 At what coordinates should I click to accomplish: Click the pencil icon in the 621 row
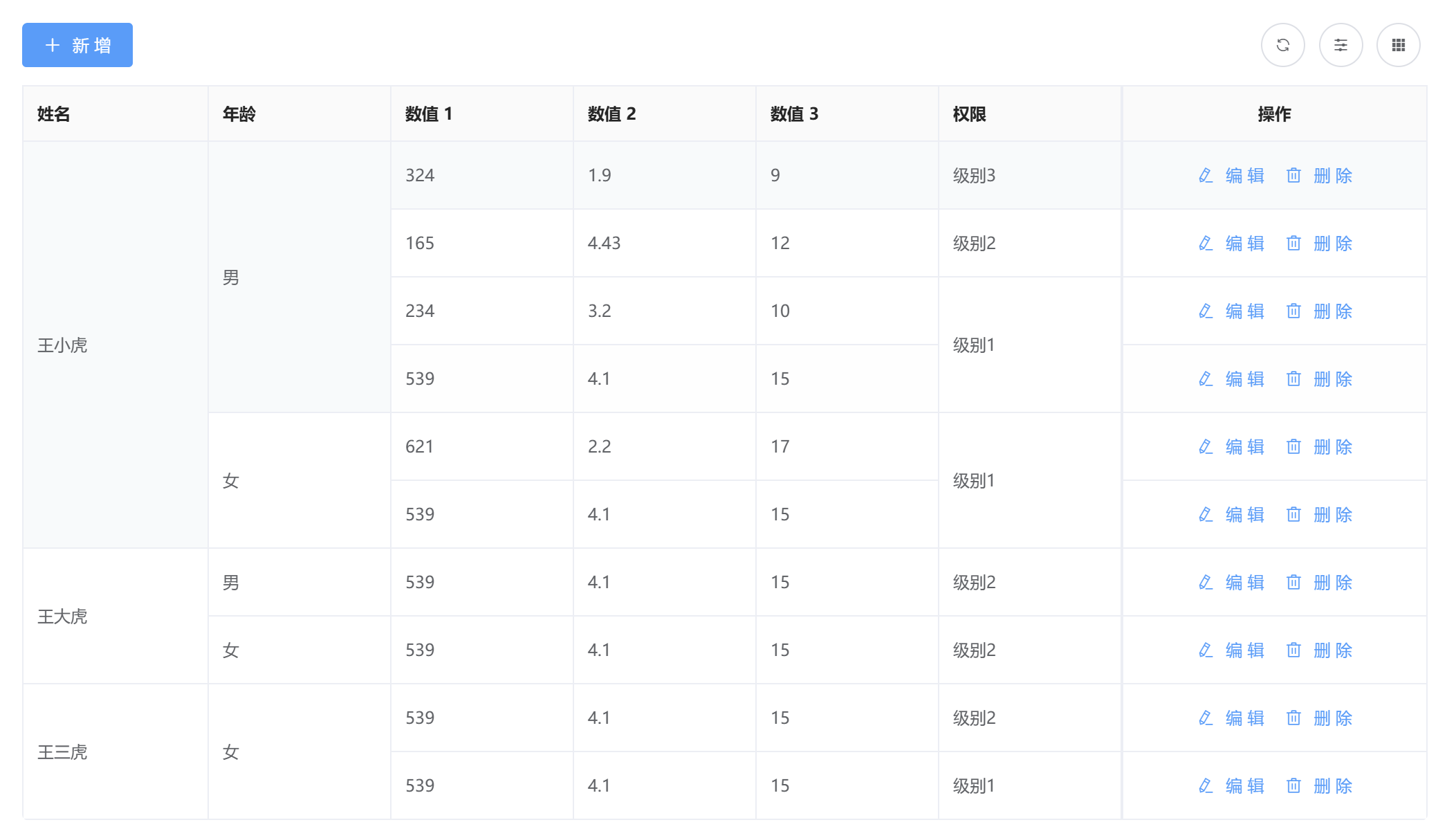coord(1206,447)
